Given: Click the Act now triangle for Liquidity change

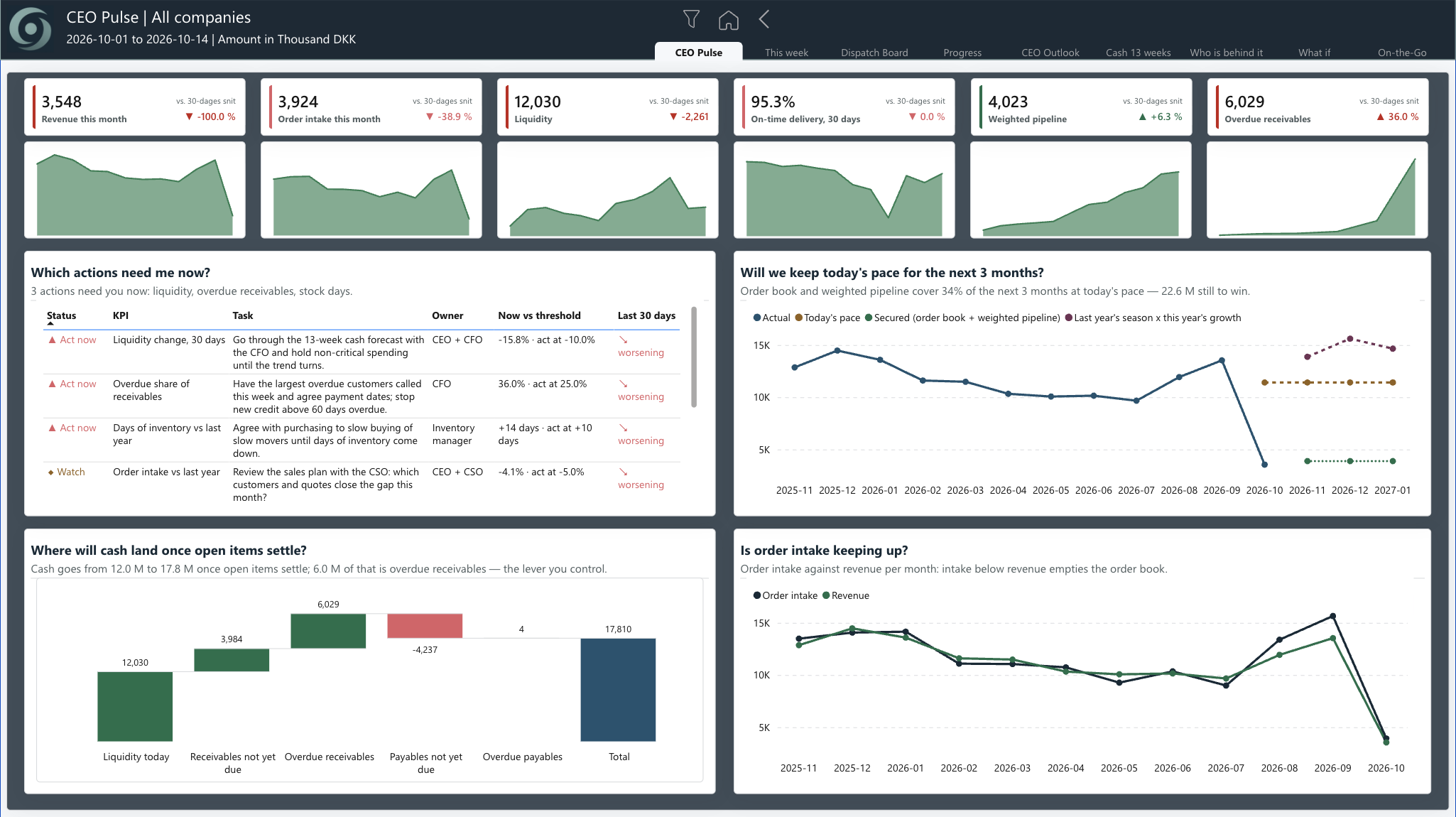Looking at the screenshot, I should pos(52,340).
